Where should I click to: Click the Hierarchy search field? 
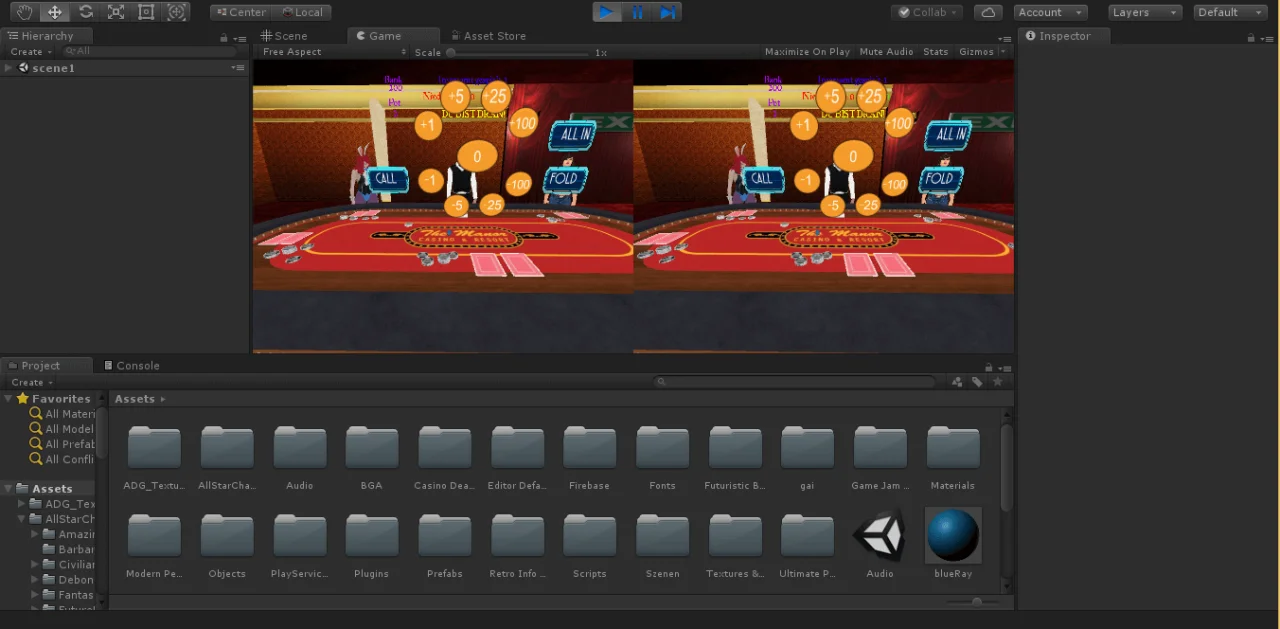coord(150,51)
